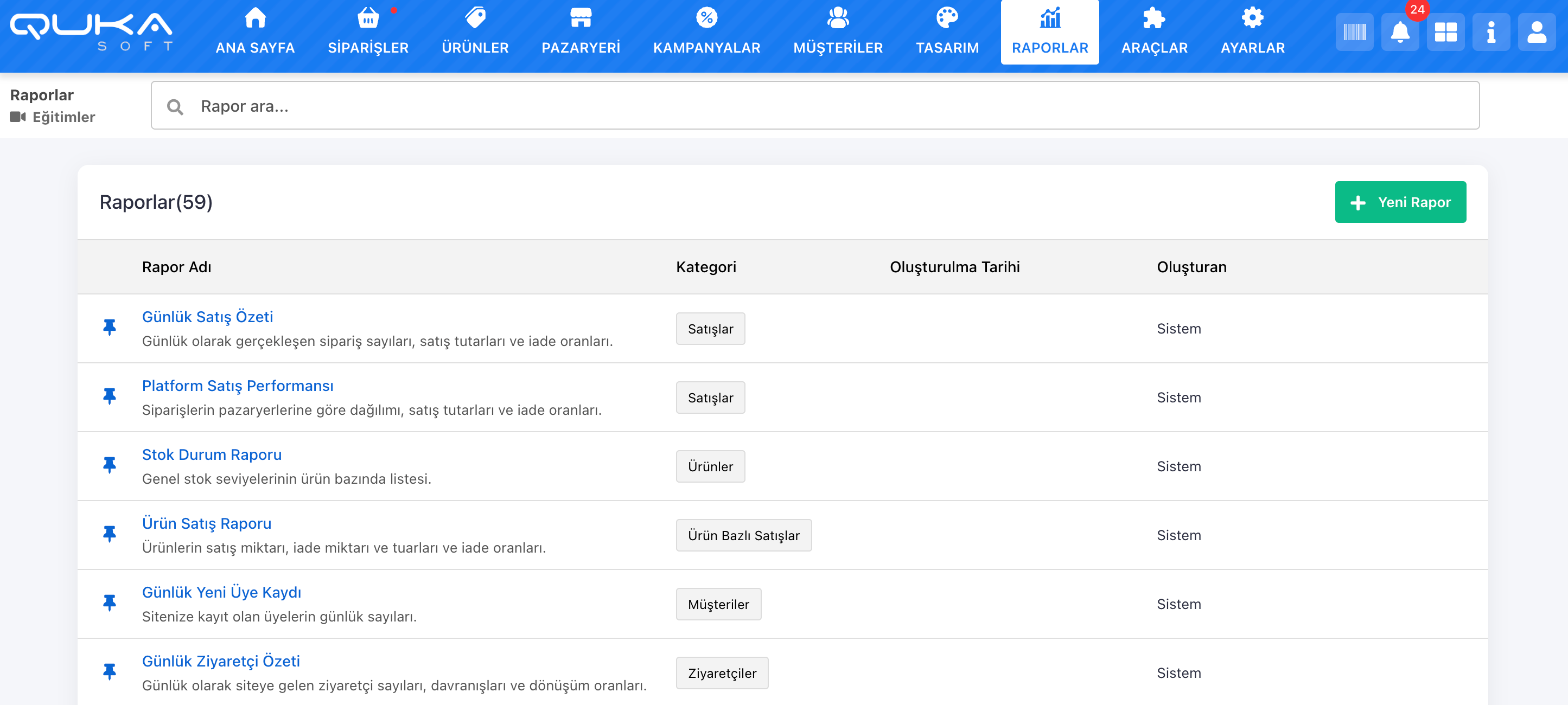Open Platform Satış Performansı report link
1568x705 pixels.
pos(238,386)
